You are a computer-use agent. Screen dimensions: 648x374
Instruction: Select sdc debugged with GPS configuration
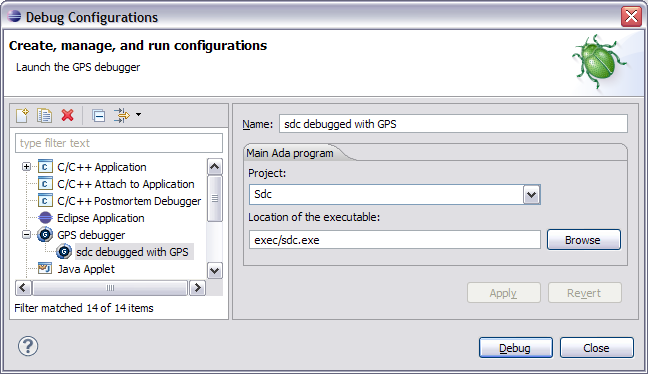(132, 252)
